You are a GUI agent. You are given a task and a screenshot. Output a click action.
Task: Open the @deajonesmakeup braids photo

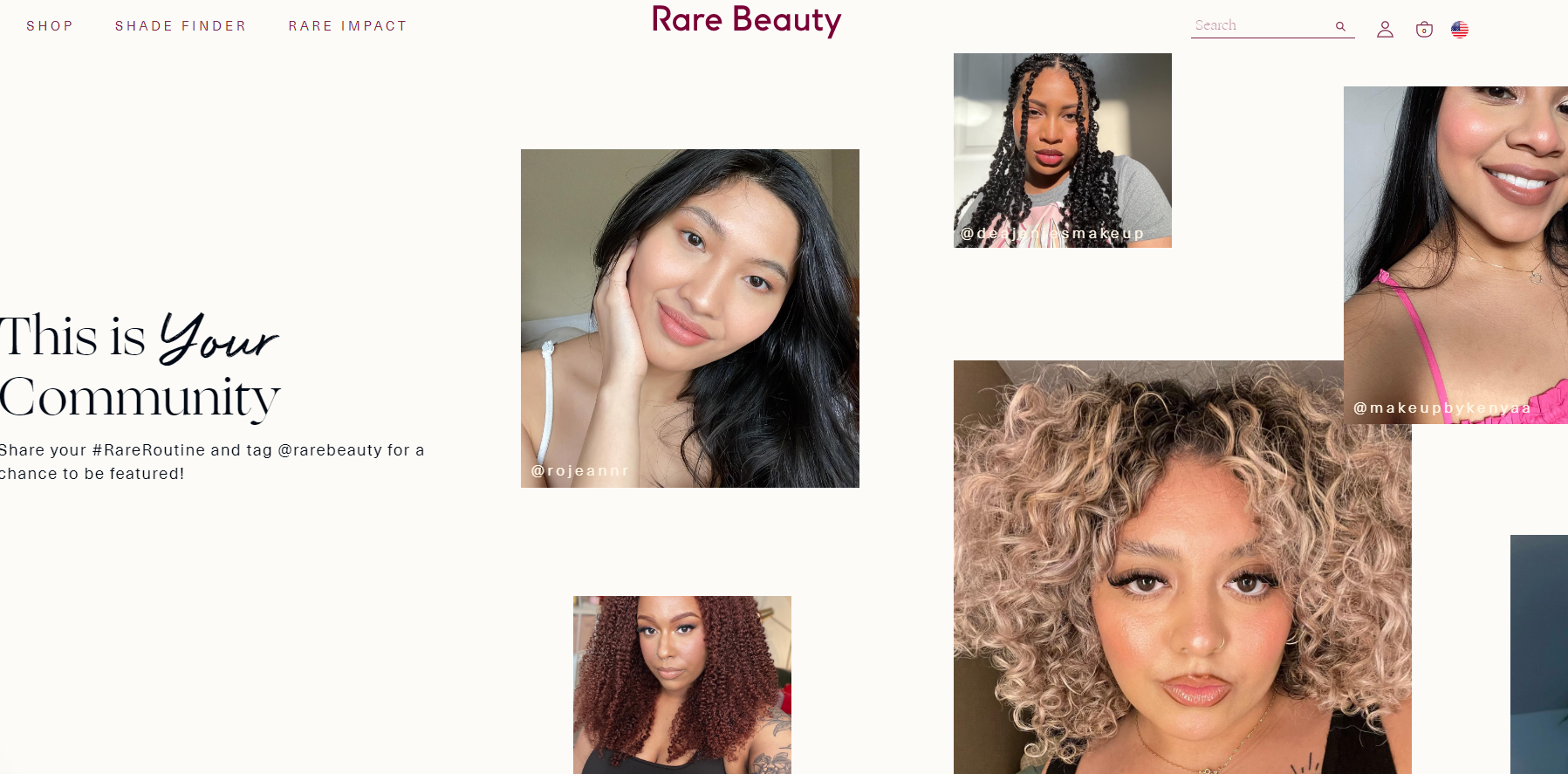(x=1063, y=150)
